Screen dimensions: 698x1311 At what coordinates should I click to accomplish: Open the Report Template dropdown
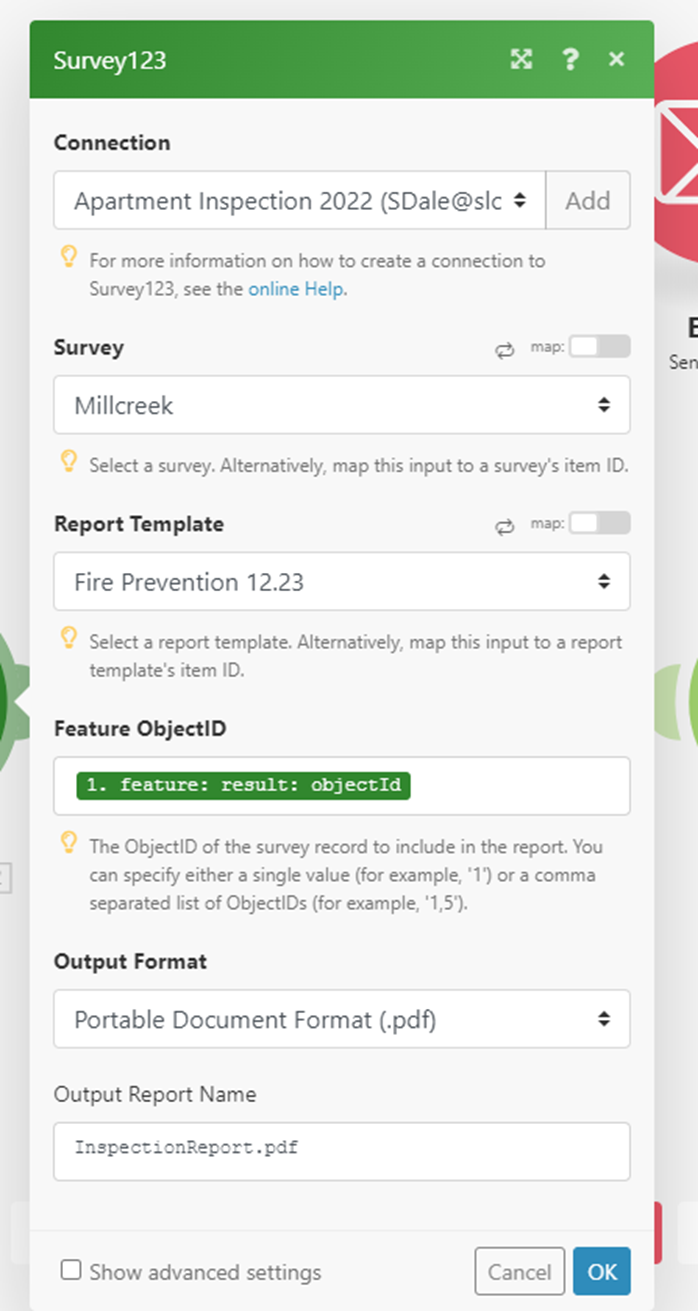point(341,582)
